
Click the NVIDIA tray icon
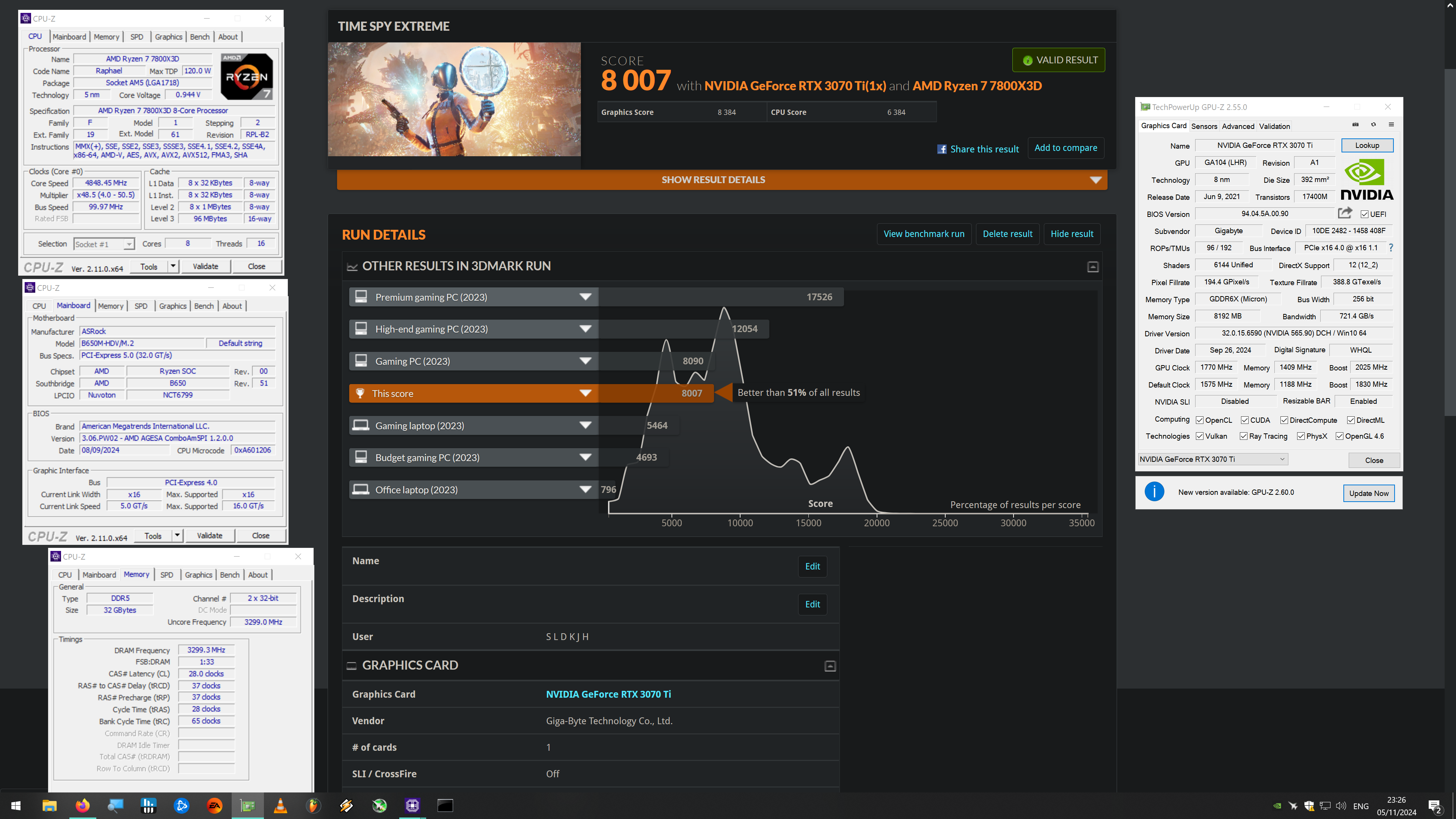click(1277, 805)
